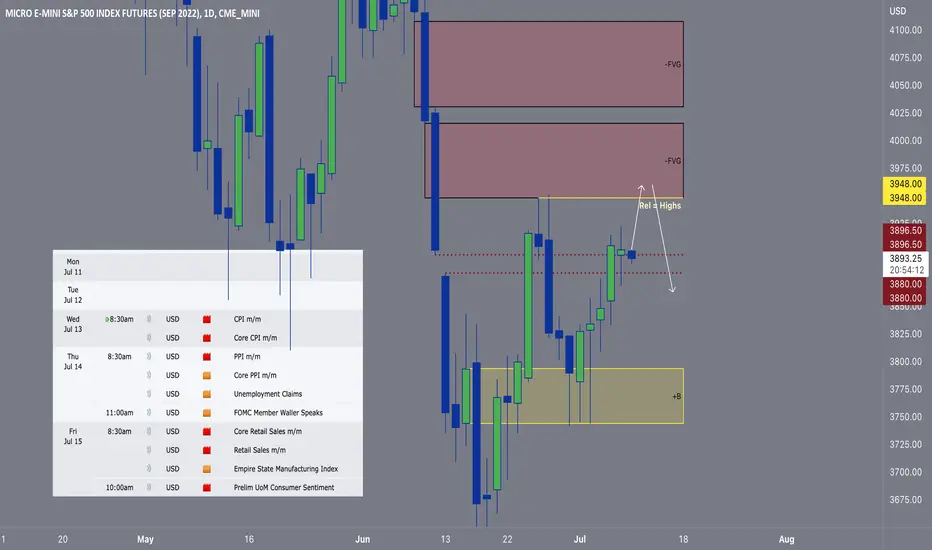The height and width of the screenshot is (550, 932).
Task: Click the speaker icon in the Unemployment Claims row
Action: coord(149,394)
